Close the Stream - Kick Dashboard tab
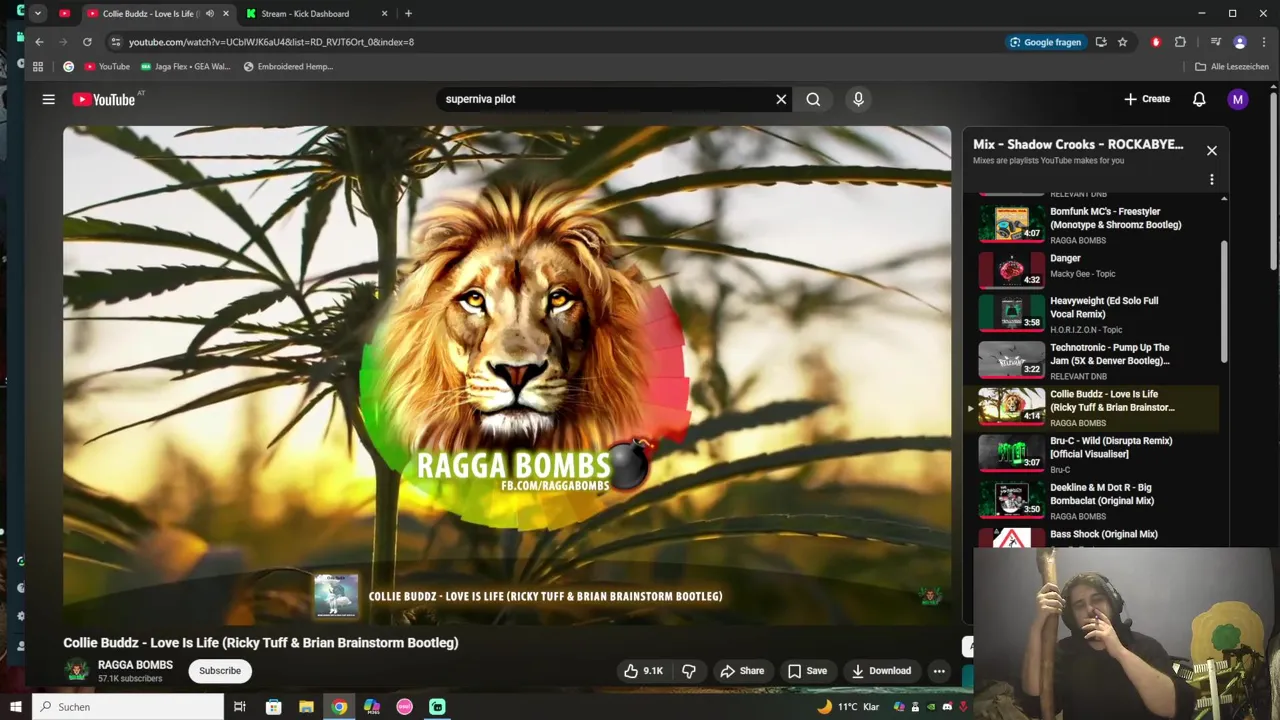Image resolution: width=1280 pixels, height=720 pixels. coord(384,14)
